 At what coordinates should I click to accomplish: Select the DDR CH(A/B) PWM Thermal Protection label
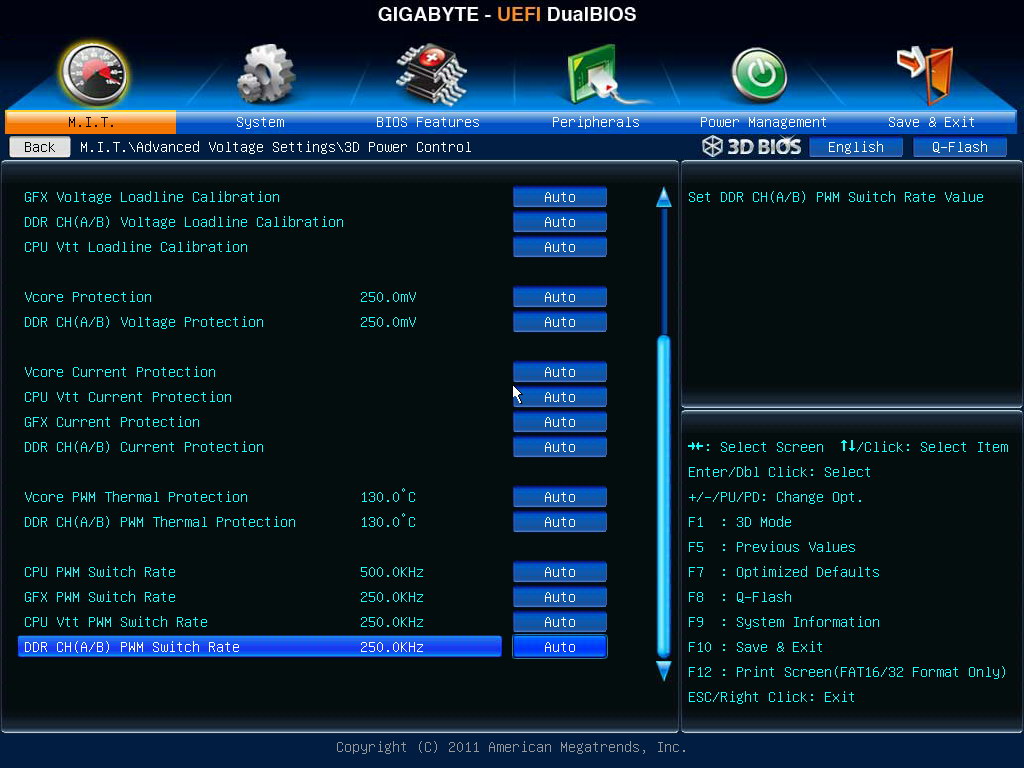point(160,522)
